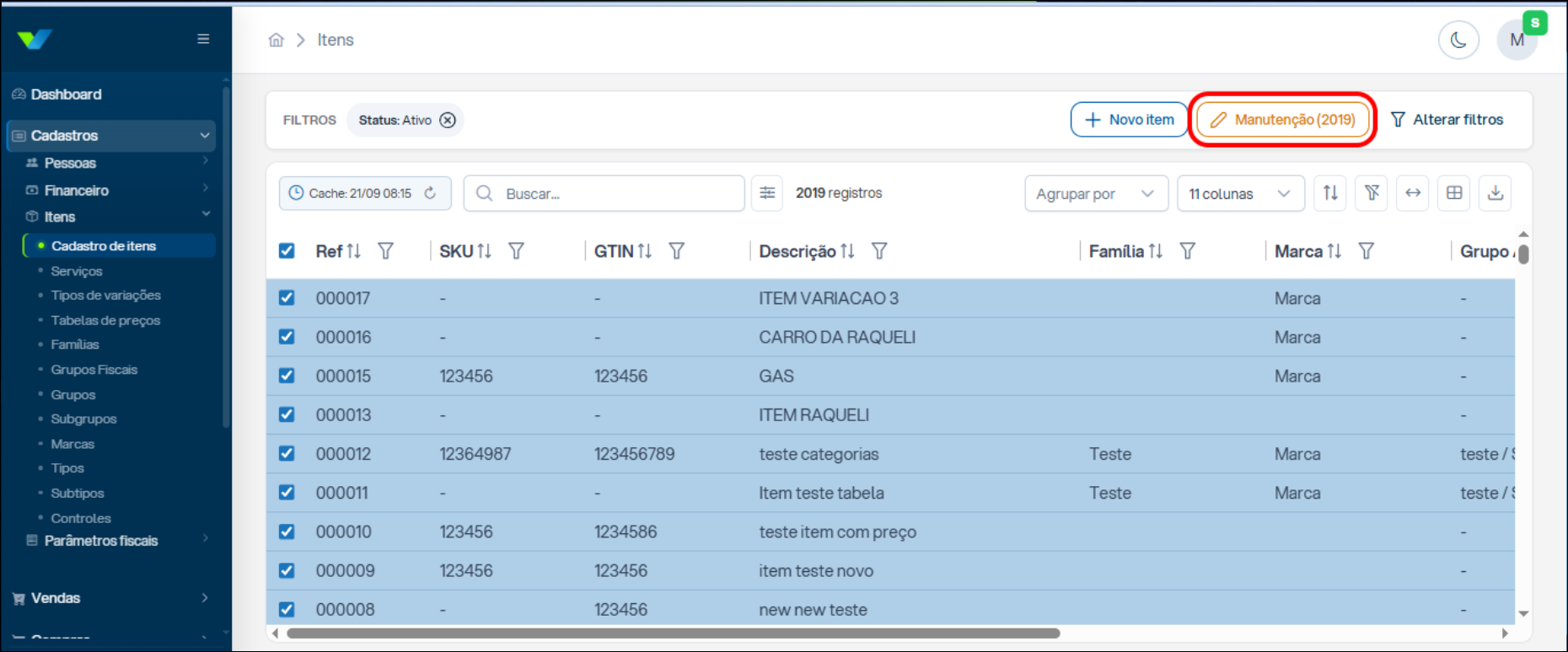Click the Novo item button
This screenshot has width=1568, height=652.
pos(1129,120)
